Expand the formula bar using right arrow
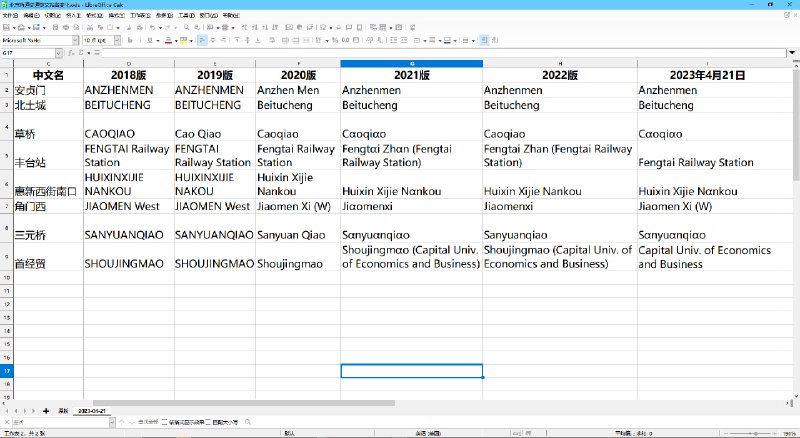The image size is (800, 438). click(794, 52)
